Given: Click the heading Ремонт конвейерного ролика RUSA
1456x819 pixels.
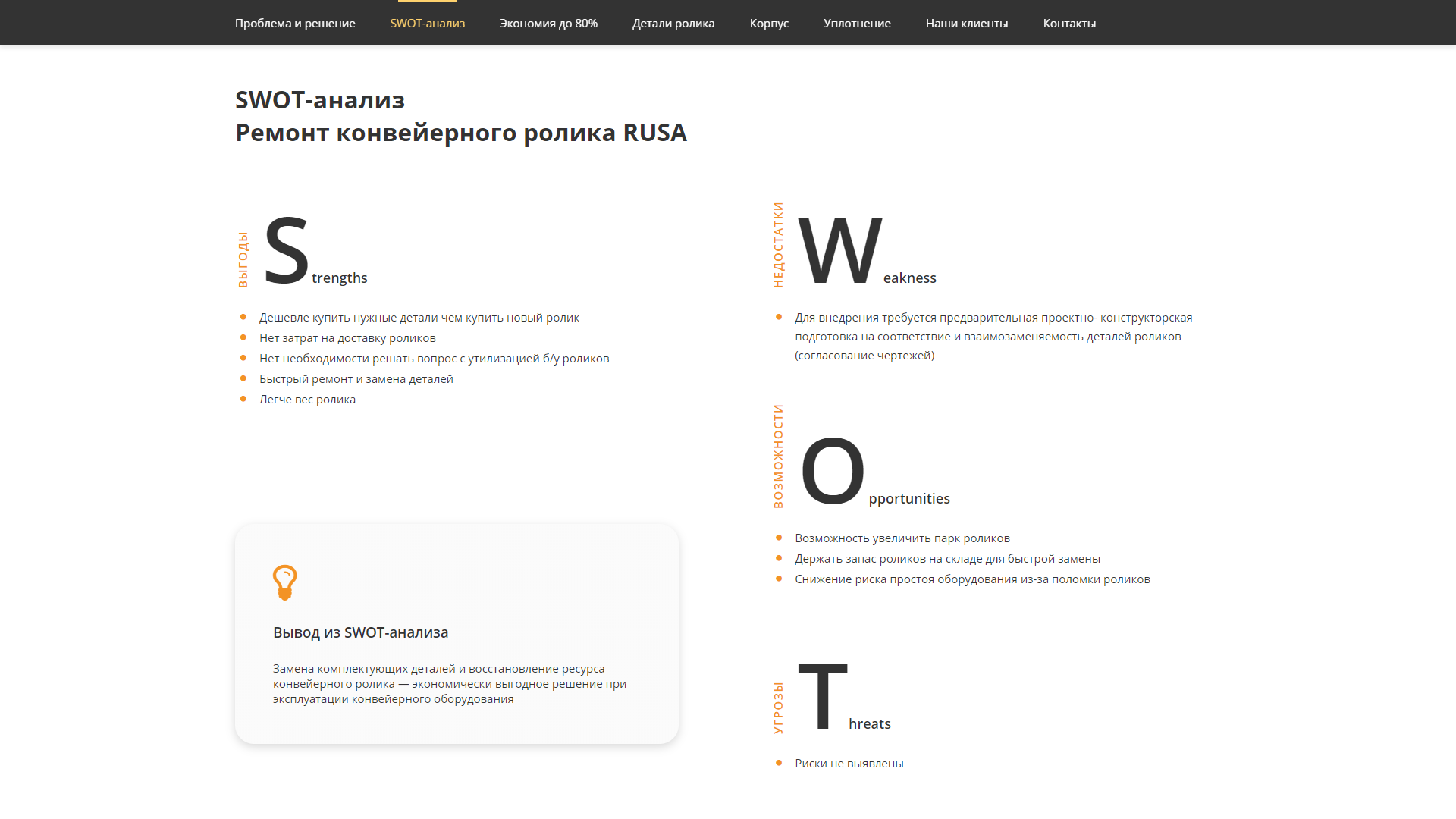Looking at the screenshot, I should pos(461,133).
